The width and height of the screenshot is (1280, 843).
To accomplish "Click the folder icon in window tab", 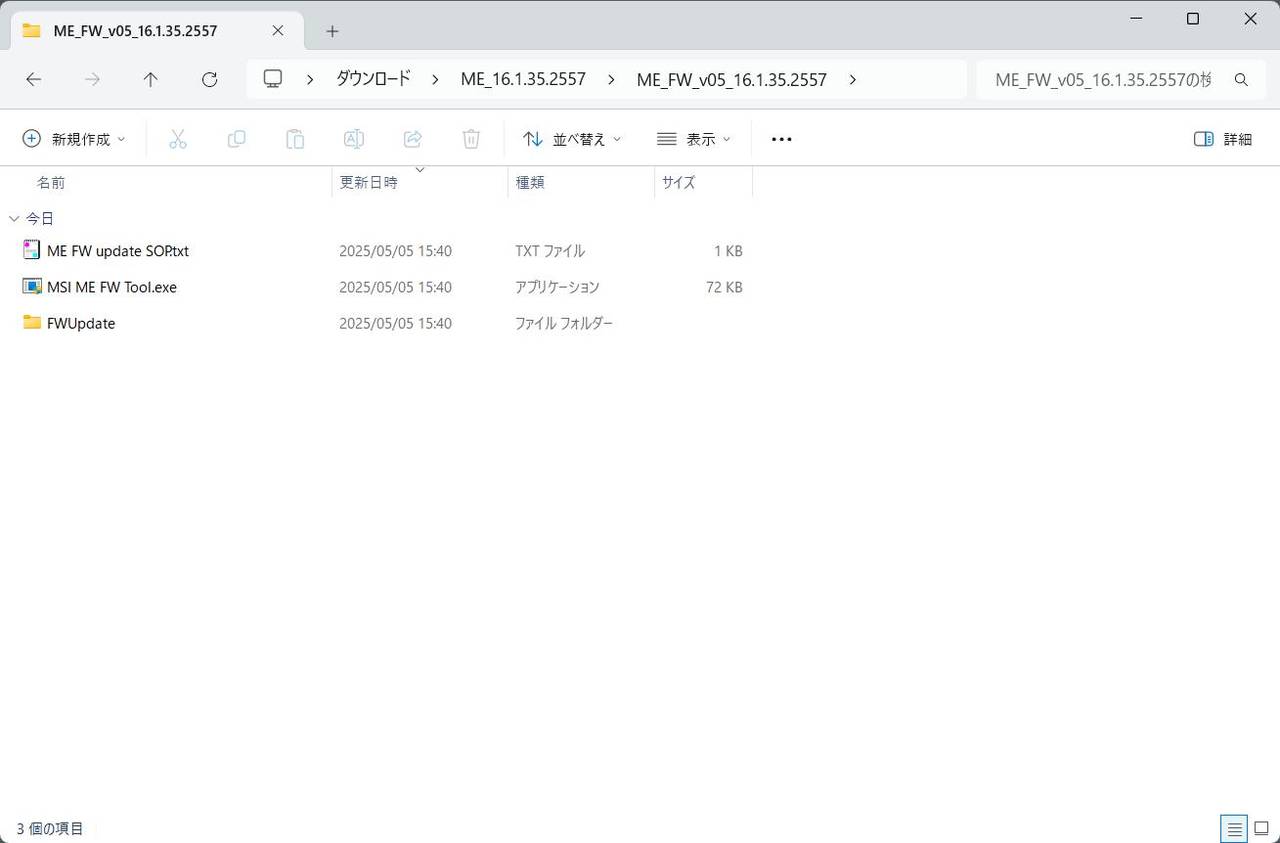I will [x=31, y=30].
